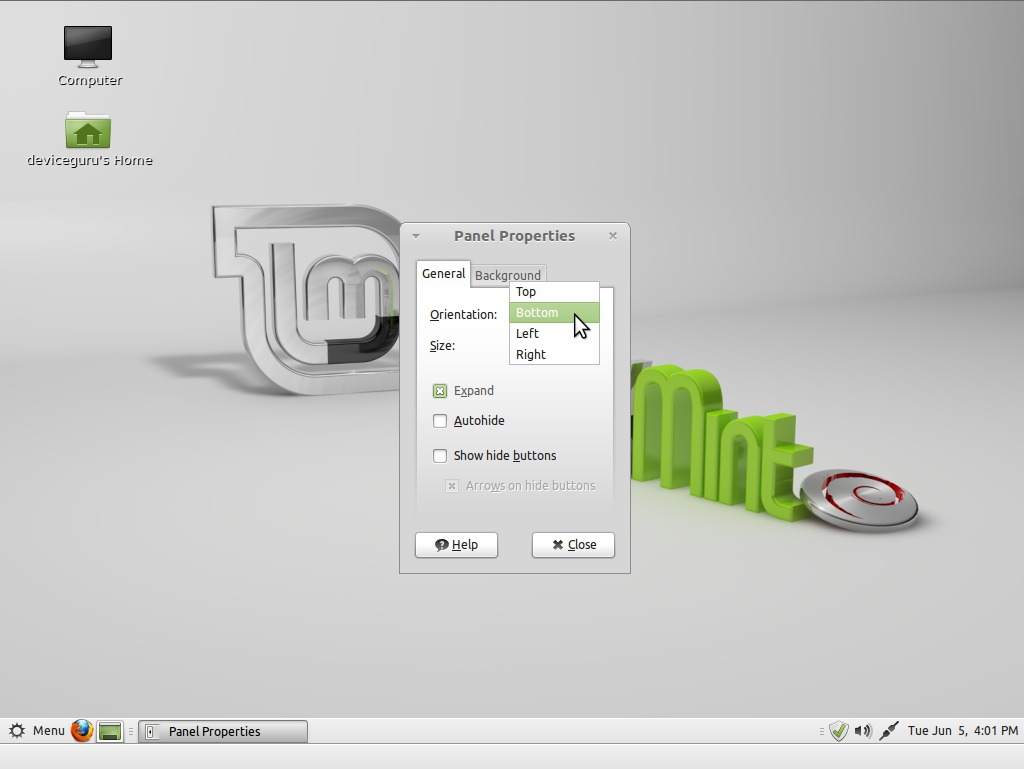
Task: Click the Menu label on panel
Action: [49, 730]
